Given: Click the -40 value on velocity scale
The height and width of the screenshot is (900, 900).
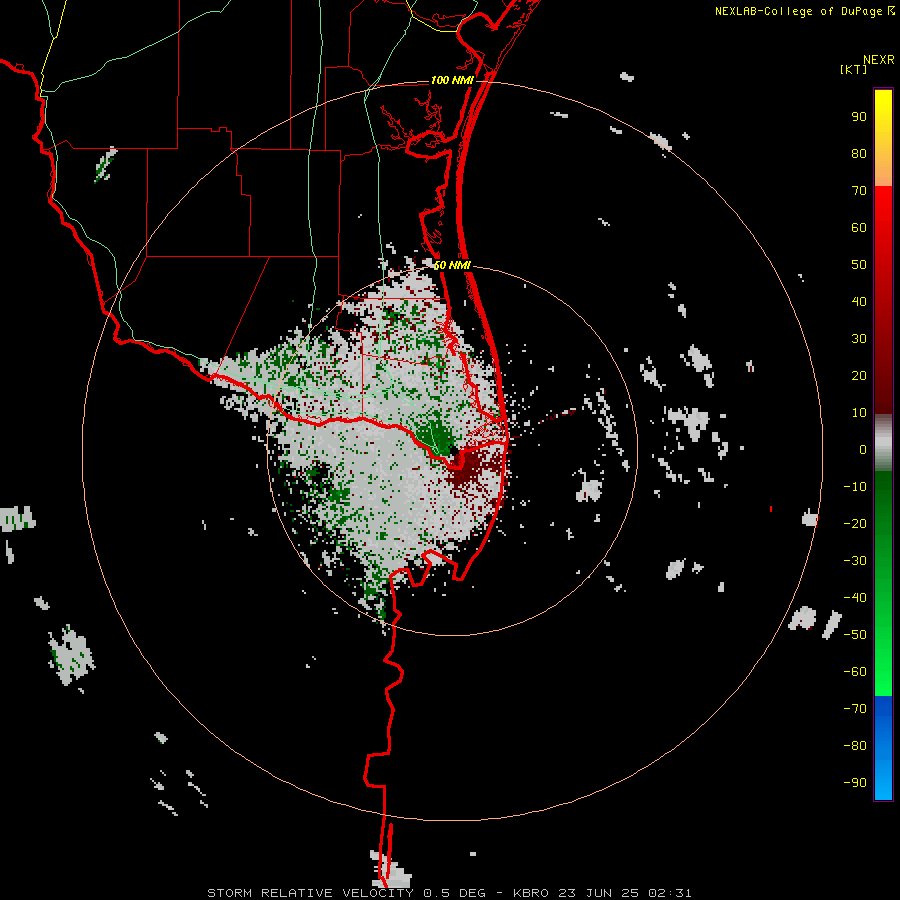Looking at the screenshot, I should point(855,598).
